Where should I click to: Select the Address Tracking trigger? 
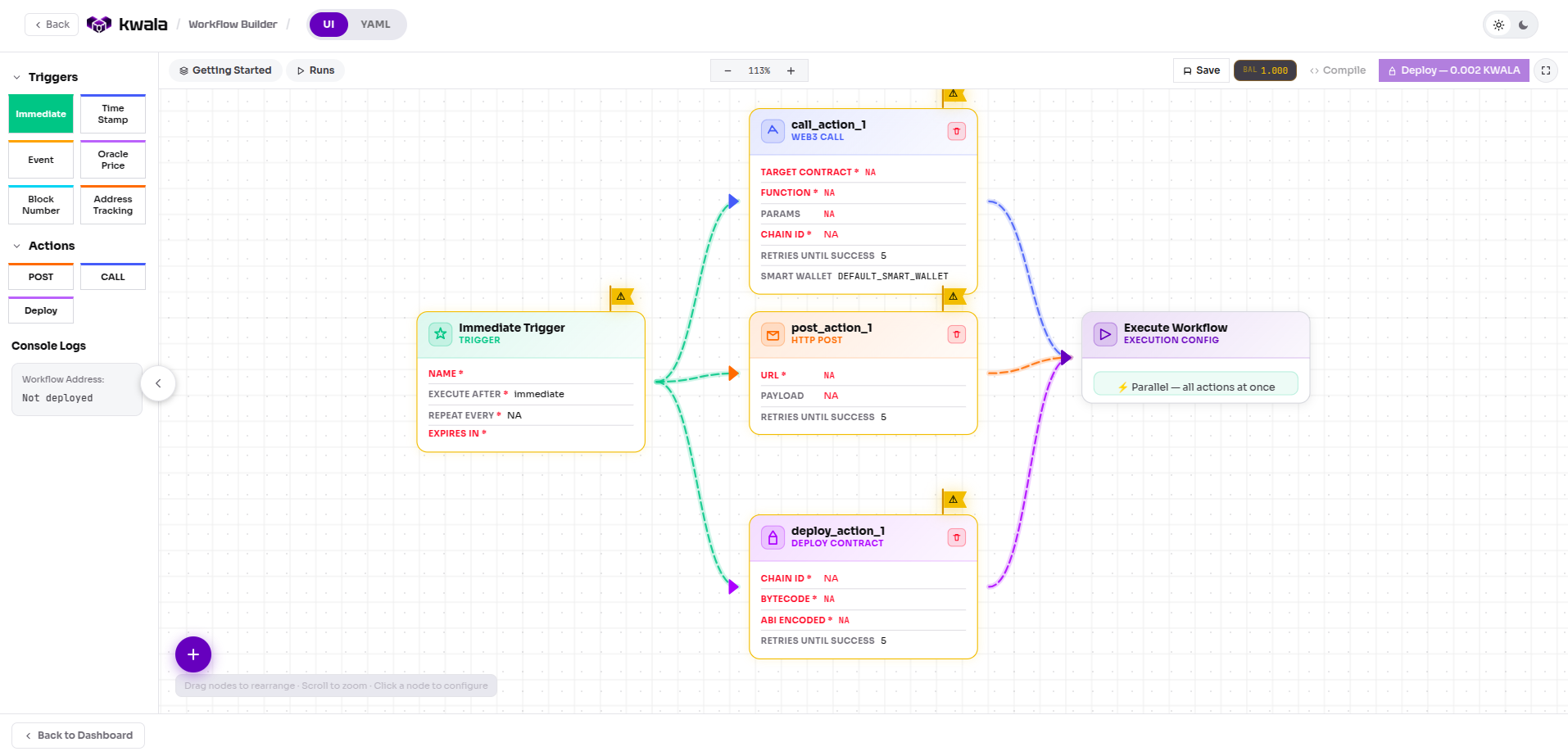113,205
